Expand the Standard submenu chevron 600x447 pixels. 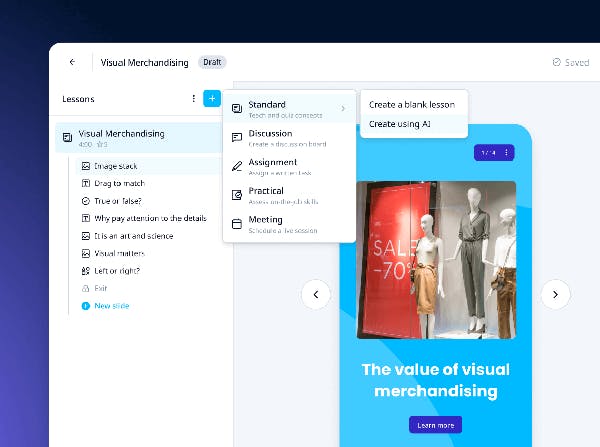[x=343, y=109]
